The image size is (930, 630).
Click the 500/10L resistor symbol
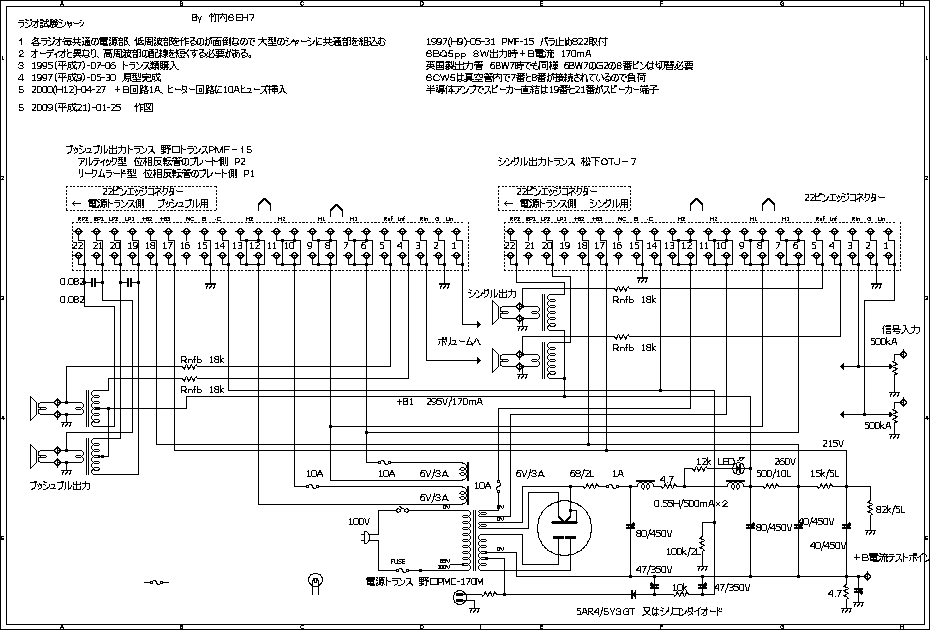[770, 486]
